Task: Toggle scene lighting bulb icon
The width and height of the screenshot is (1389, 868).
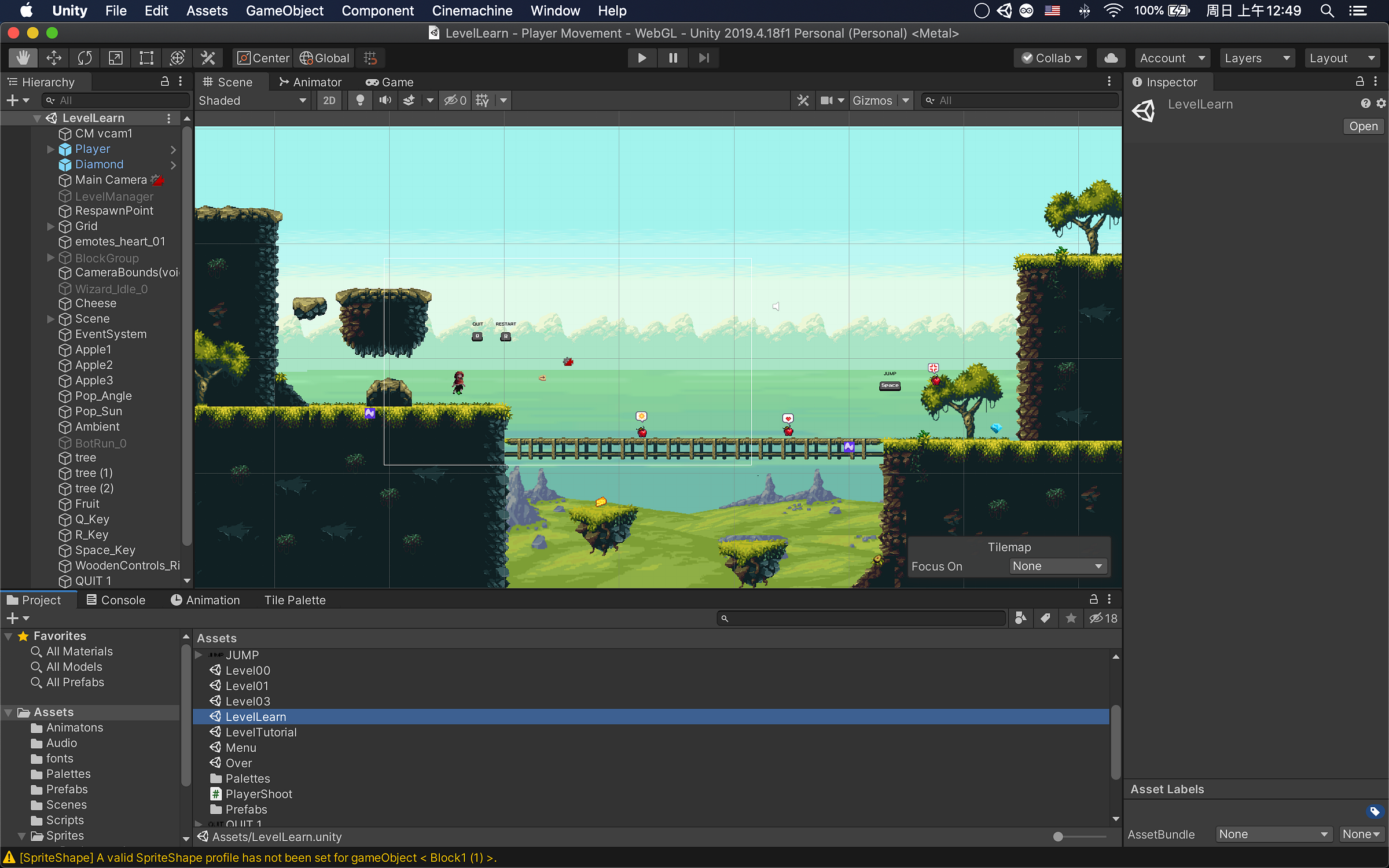Action: 360,101
